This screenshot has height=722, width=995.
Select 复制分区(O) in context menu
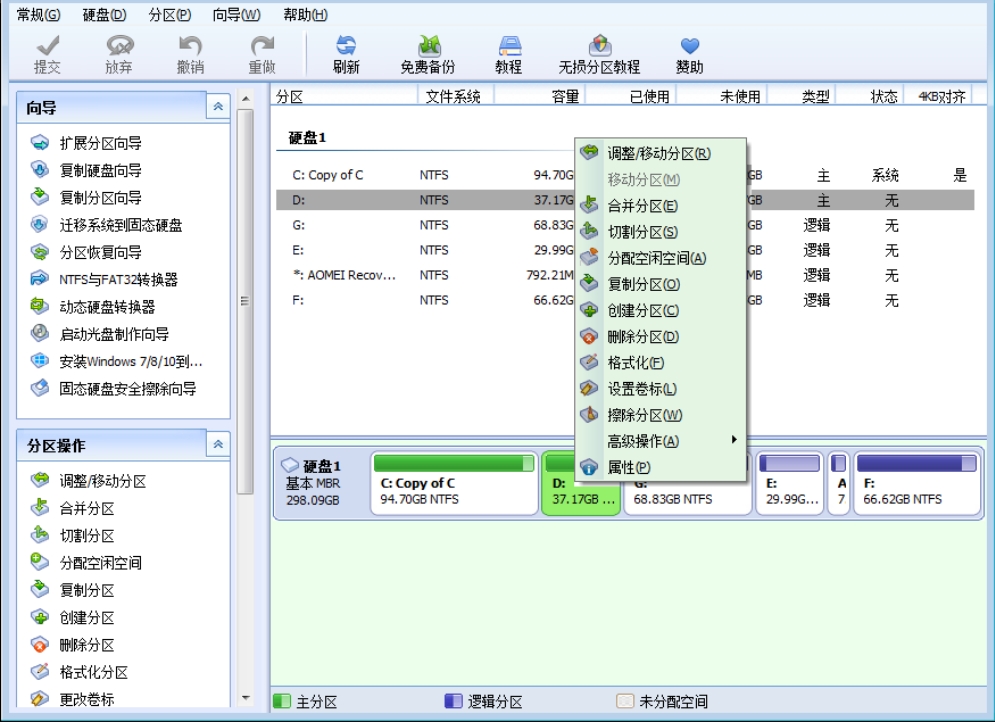(660, 284)
